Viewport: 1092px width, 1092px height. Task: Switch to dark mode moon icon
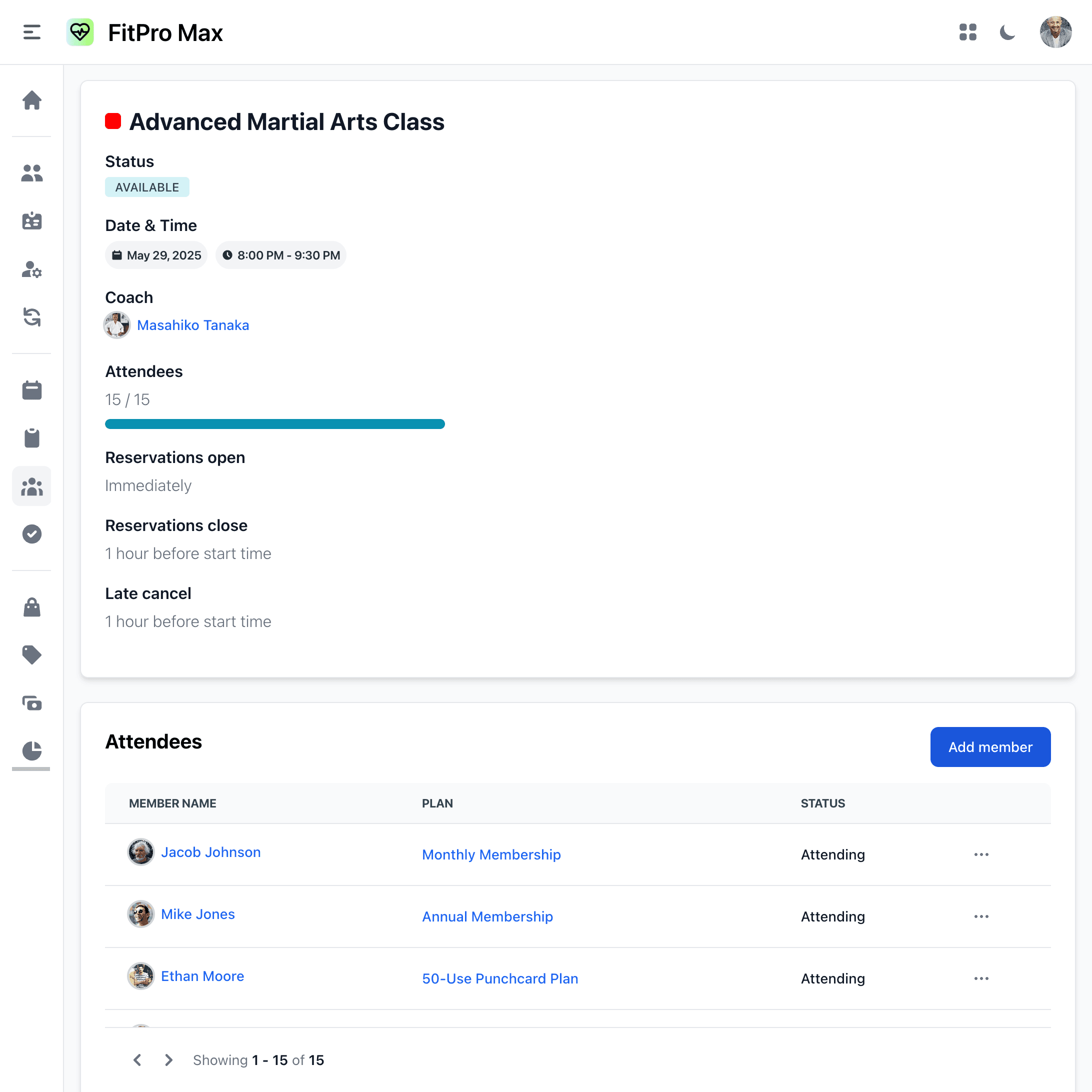point(1007,32)
